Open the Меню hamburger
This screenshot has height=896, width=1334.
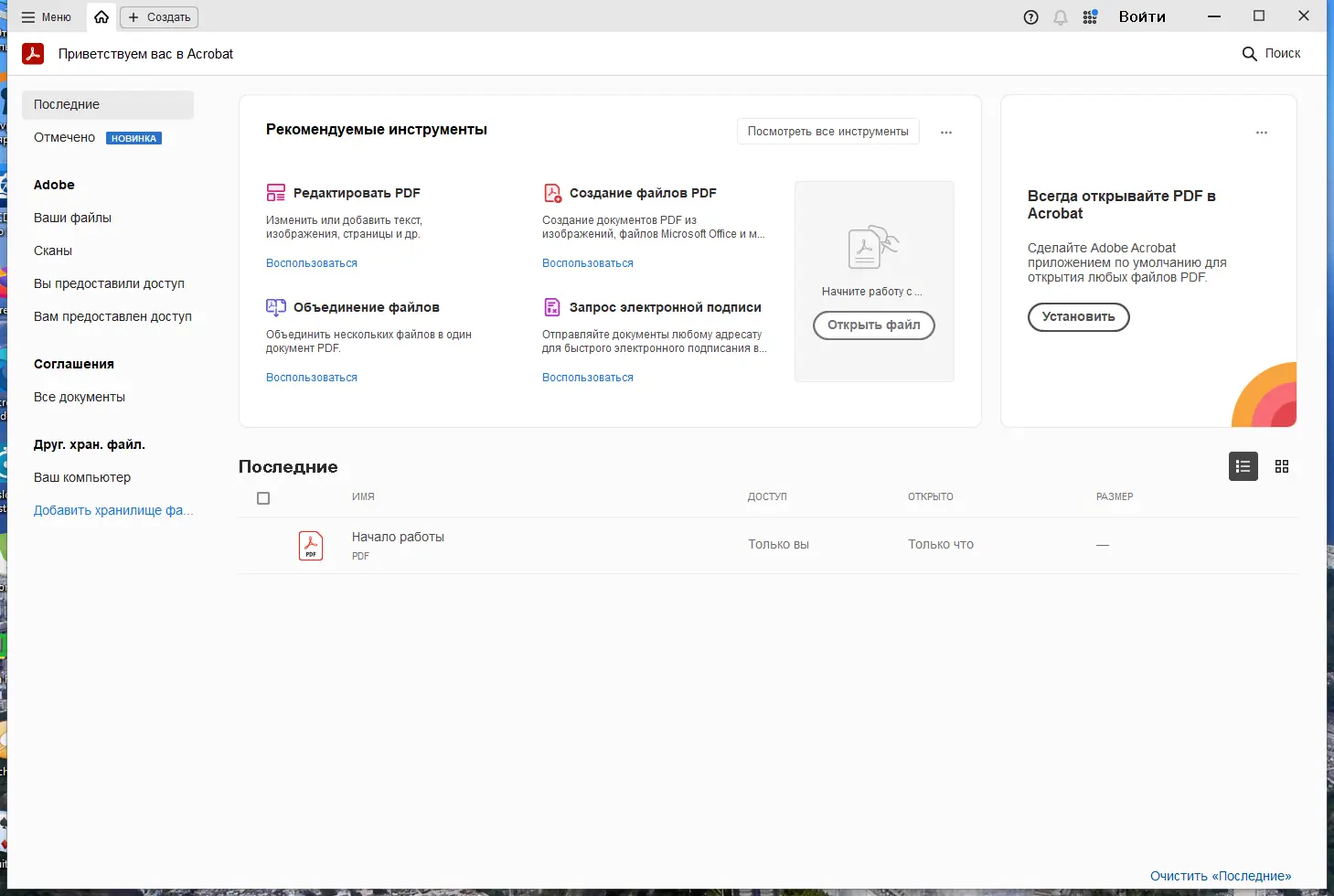[x=28, y=16]
